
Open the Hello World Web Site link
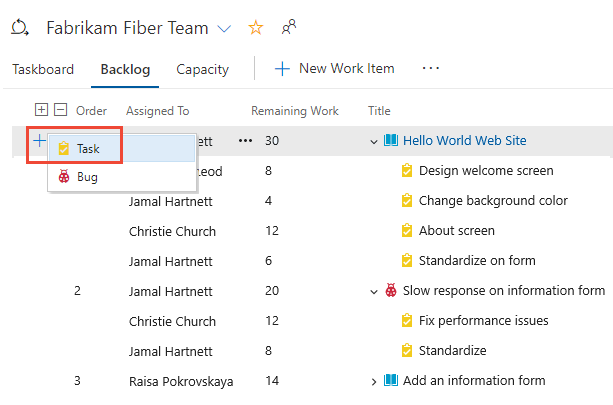tap(464, 141)
